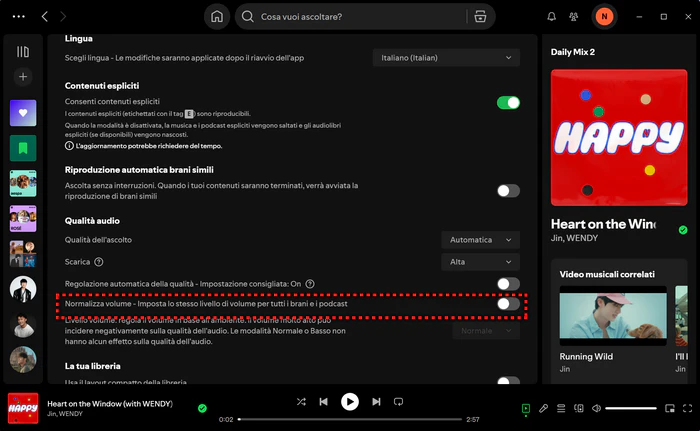This screenshot has width=700, height=431.
Task: Click the 'Qualità audio' section heading
Action: tap(92, 221)
